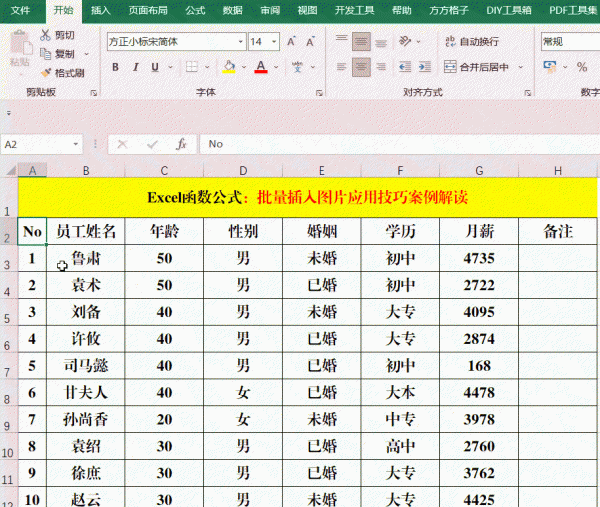Apply the yellow fill color bucket
Screen dimensions: 600x507
click(x=229, y=67)
